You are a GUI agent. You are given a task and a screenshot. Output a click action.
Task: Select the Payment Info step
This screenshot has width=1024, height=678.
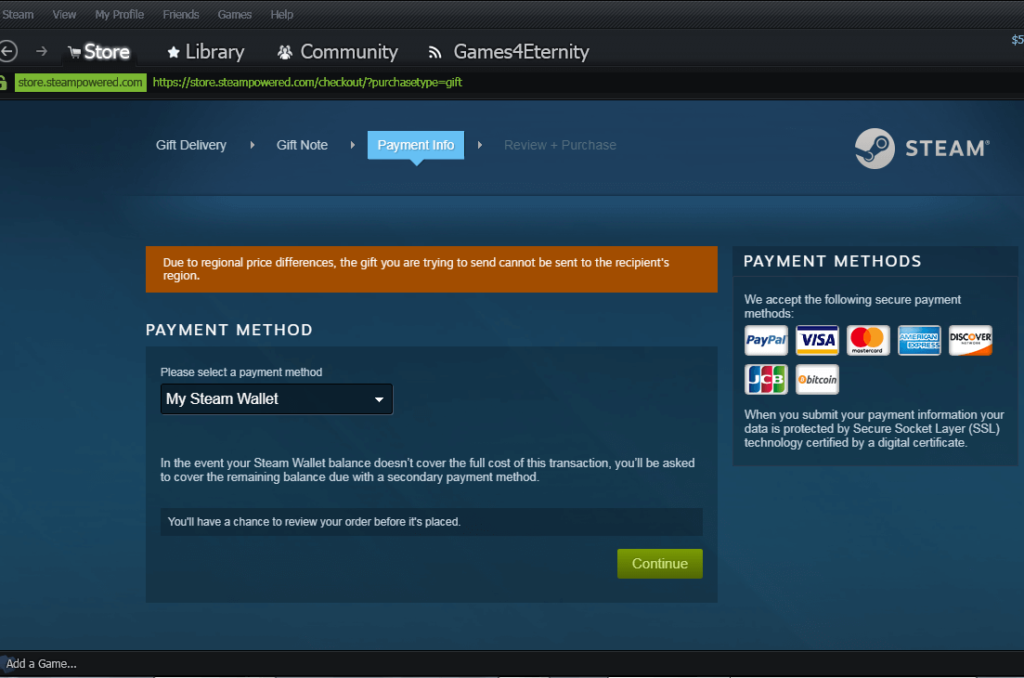[x=415, y=145]
